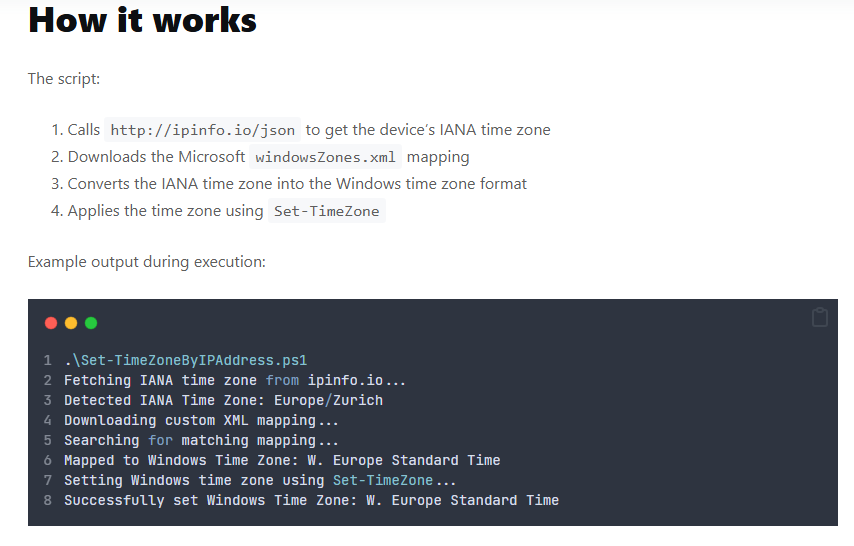This screenshot has height=546, width=854.
Task: Click the "Successfully set Windows Time Zone" line
Action: [311, 500]
